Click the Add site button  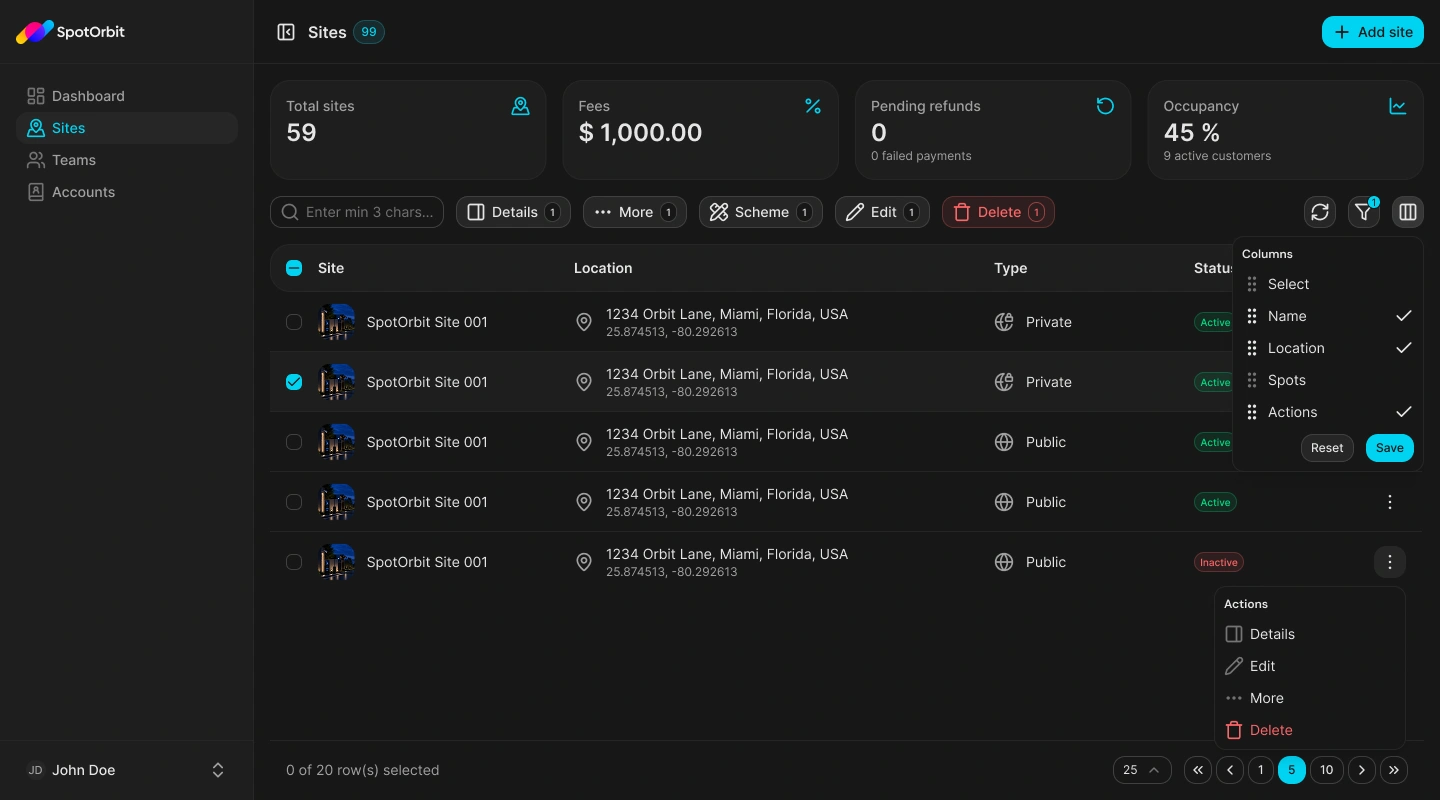click(1373, 32)
